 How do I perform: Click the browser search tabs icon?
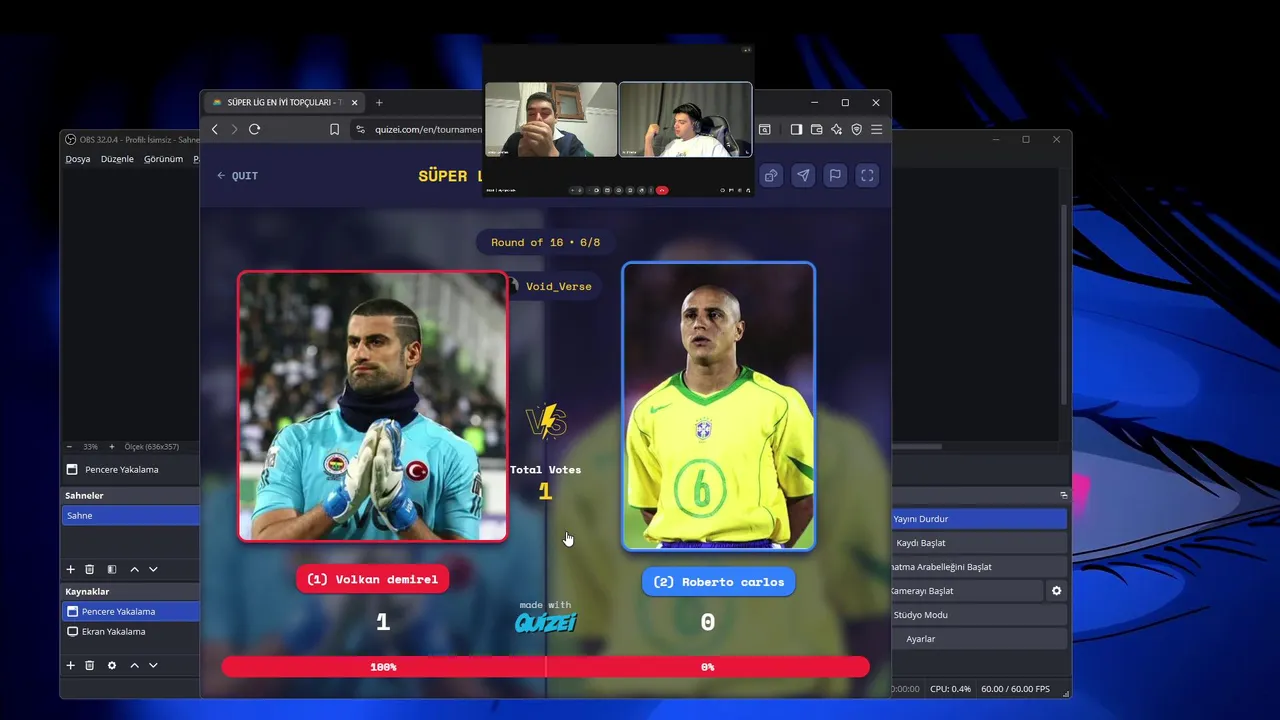pos(765,129)
